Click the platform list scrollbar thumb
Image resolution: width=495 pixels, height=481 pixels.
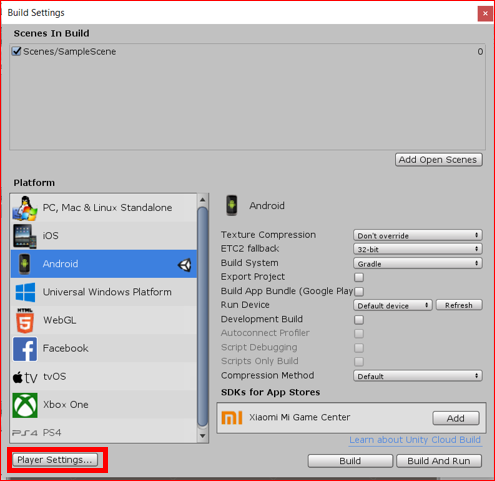[202, 317]
